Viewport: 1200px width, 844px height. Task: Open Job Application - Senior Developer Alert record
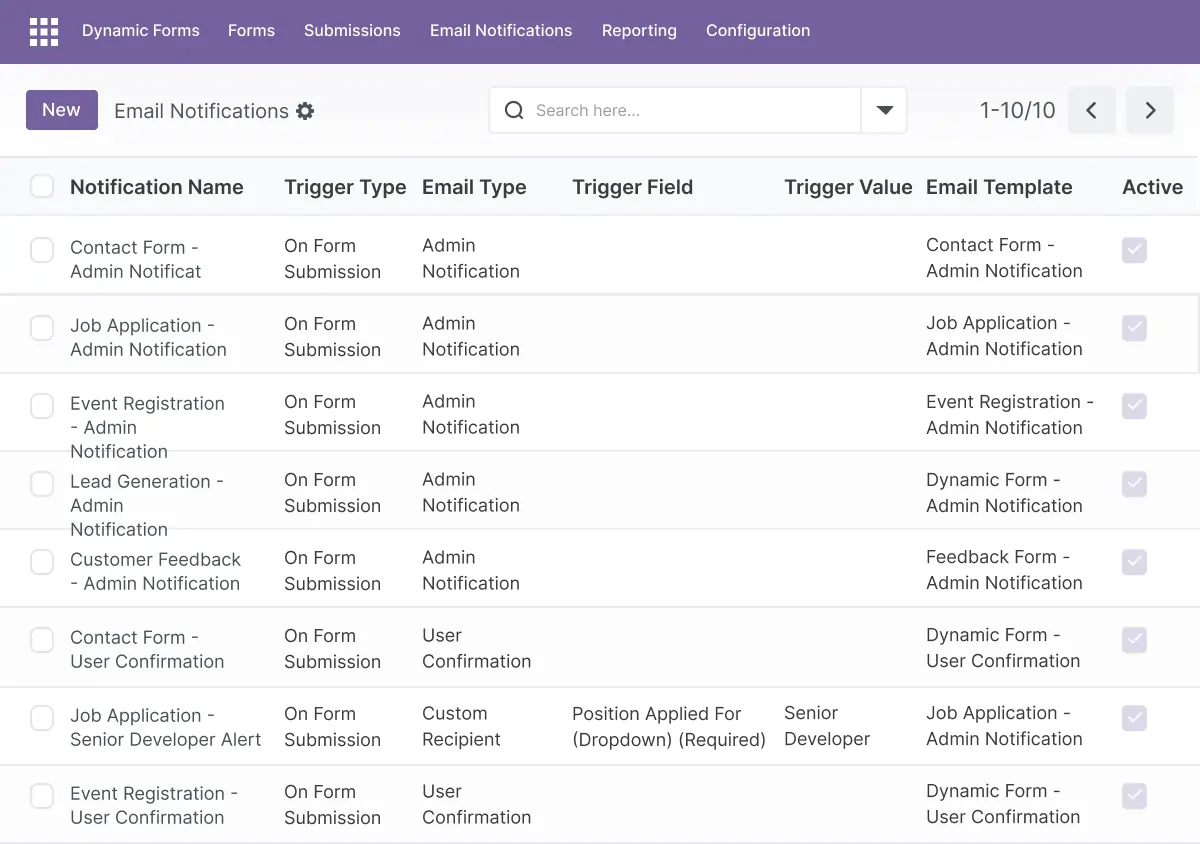[x=166, y=728]
